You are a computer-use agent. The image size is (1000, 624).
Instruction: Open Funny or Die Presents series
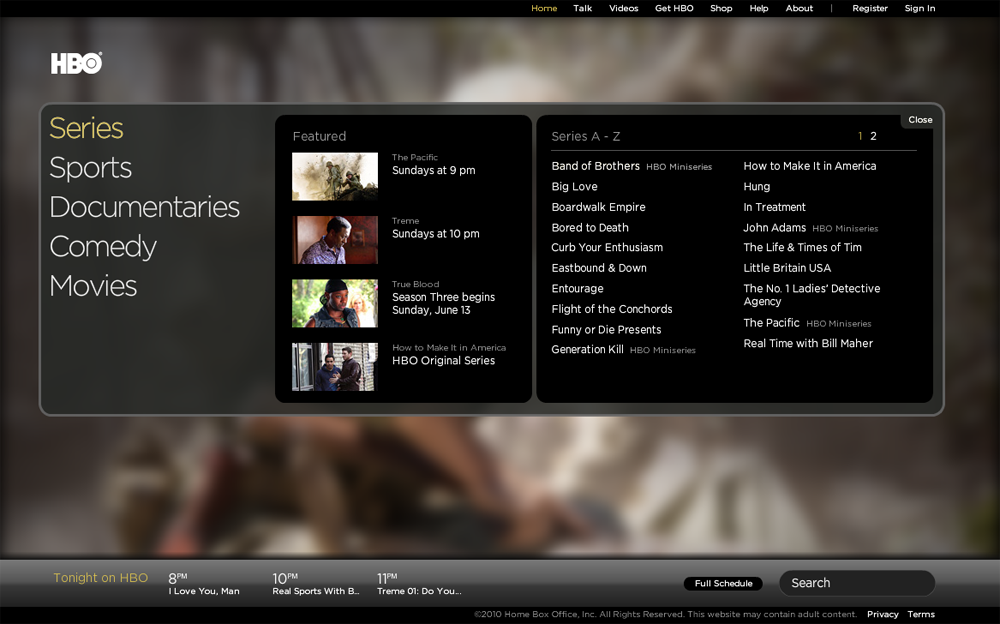pos(606,330)
